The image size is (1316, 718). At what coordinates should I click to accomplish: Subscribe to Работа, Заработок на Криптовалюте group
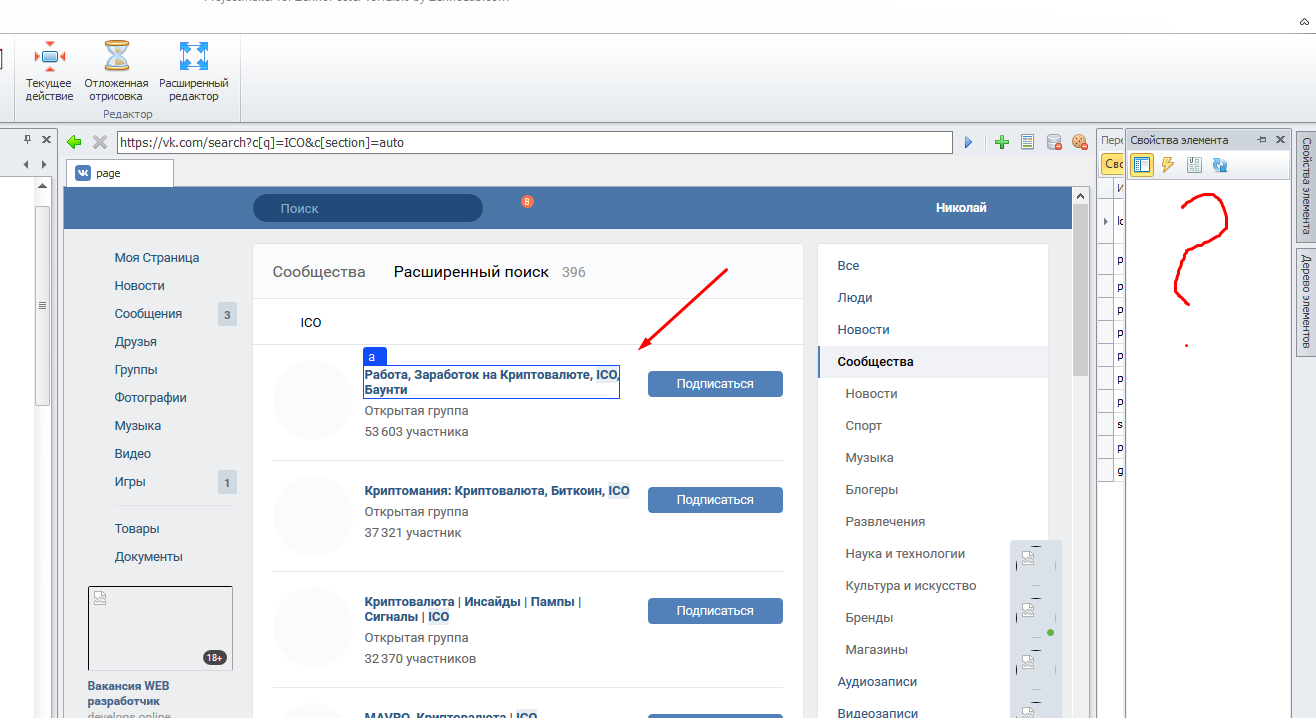point(715,383)
